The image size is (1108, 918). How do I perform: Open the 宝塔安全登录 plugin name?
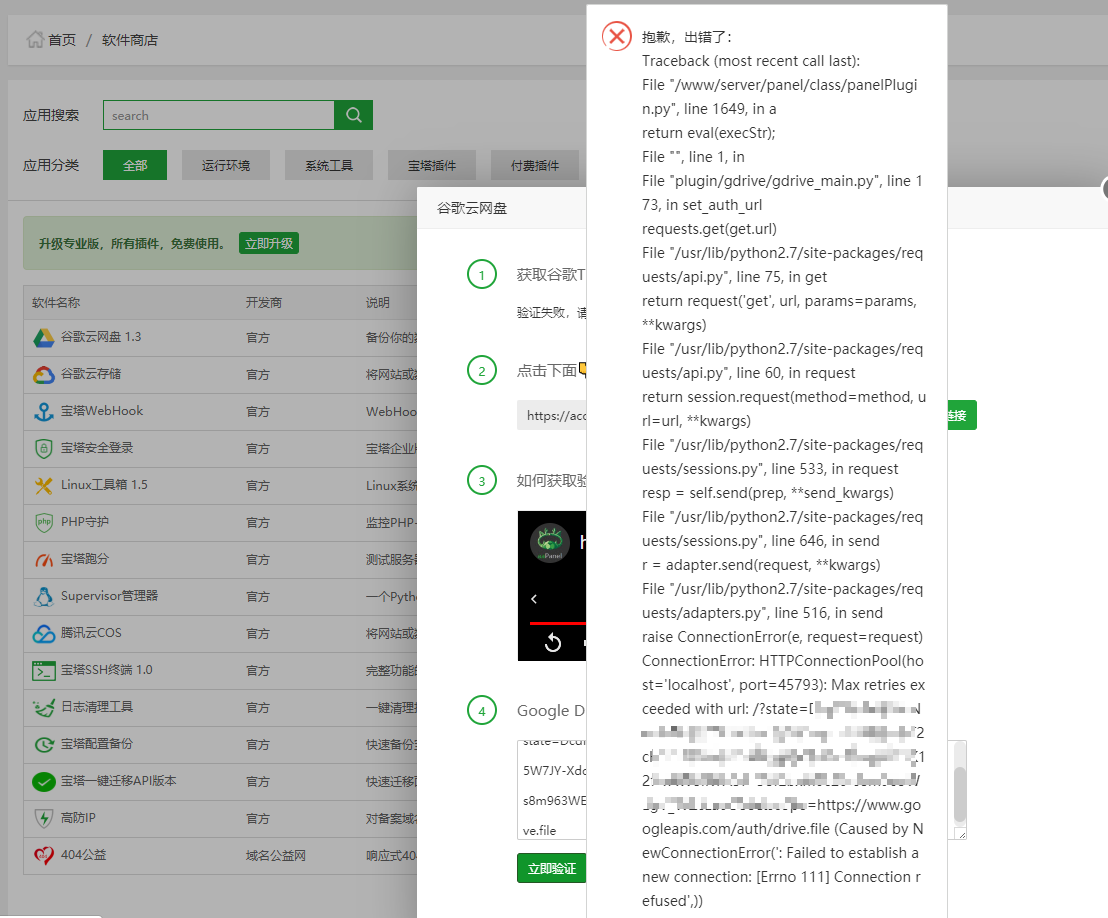coord(97,447)
